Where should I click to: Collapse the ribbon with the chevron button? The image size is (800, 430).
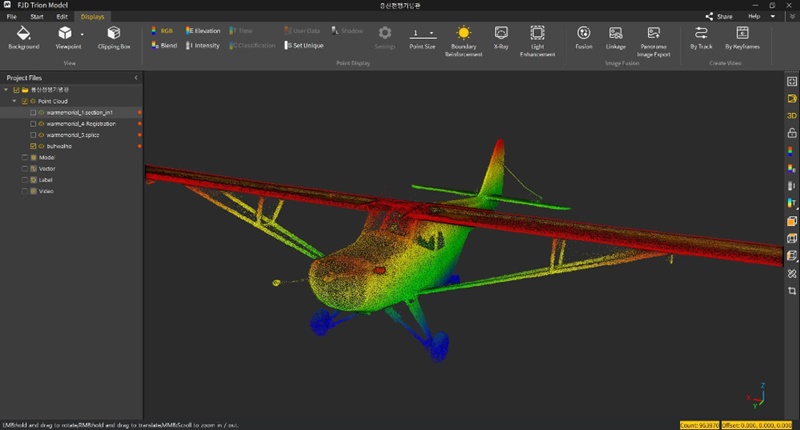click(792, 16)
